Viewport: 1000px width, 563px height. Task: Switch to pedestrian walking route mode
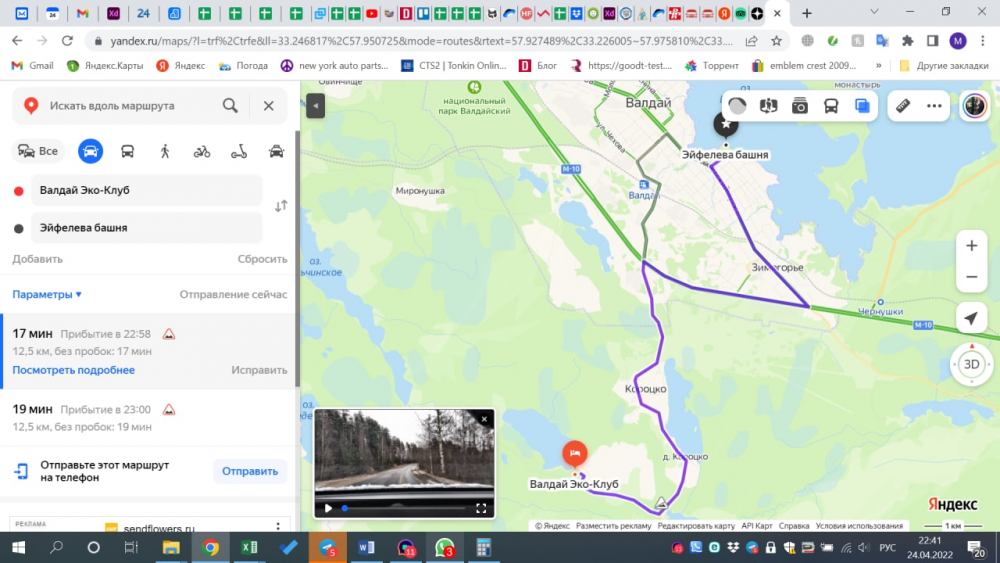coord(165,151)
